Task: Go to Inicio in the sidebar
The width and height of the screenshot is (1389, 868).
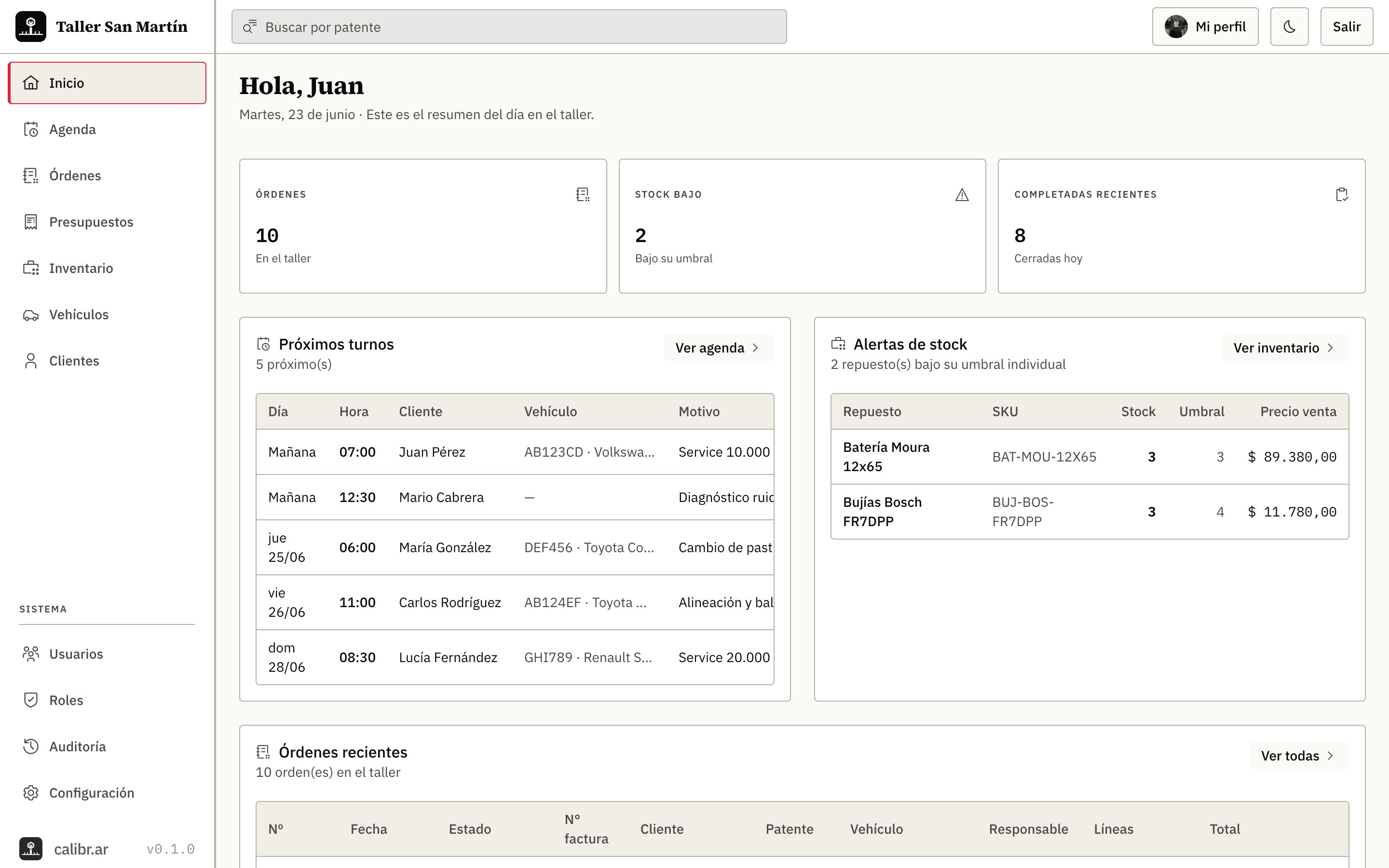Action: pos(107,82)
